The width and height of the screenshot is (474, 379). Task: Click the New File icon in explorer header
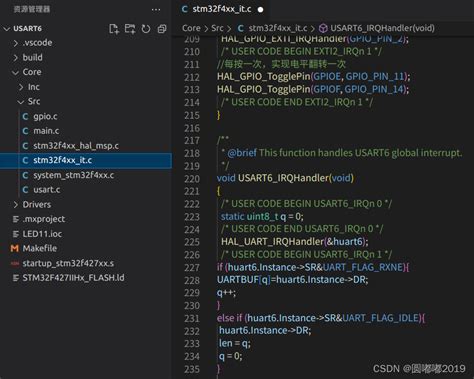(x=114, y=29)
